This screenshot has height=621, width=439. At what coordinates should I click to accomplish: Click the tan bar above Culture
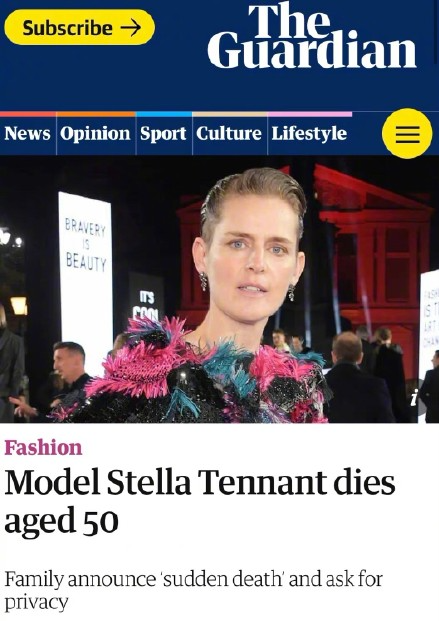(x=230, y=114)
